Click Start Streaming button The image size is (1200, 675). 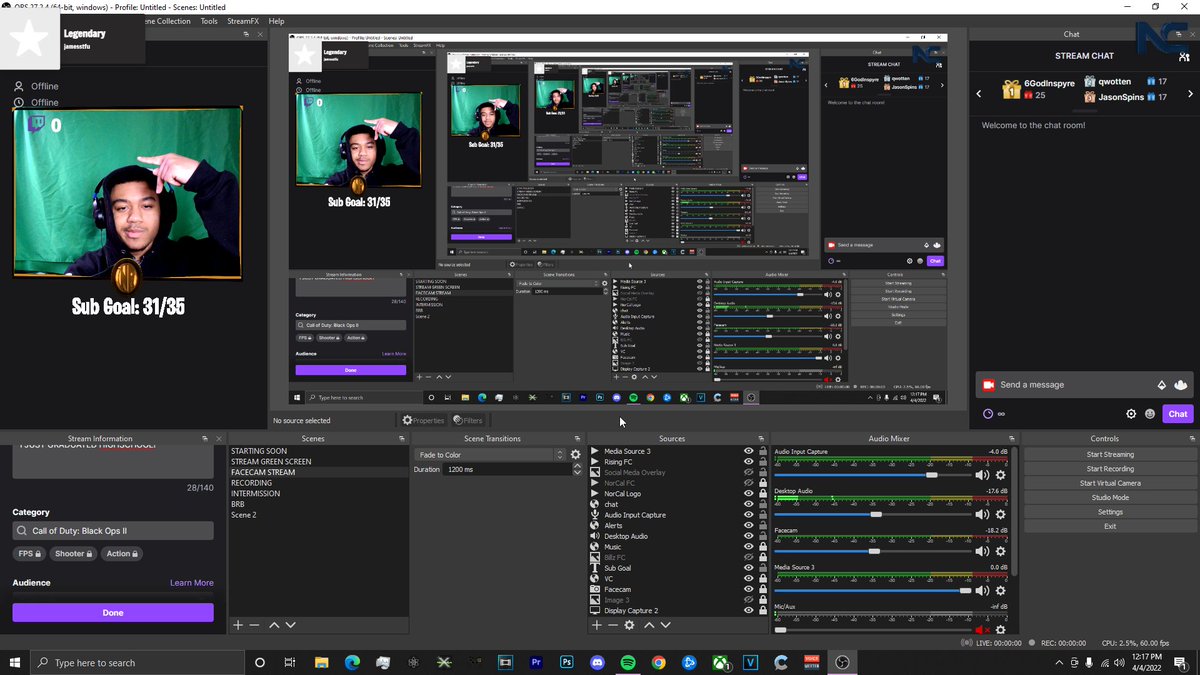click(x=1110, y=454)
